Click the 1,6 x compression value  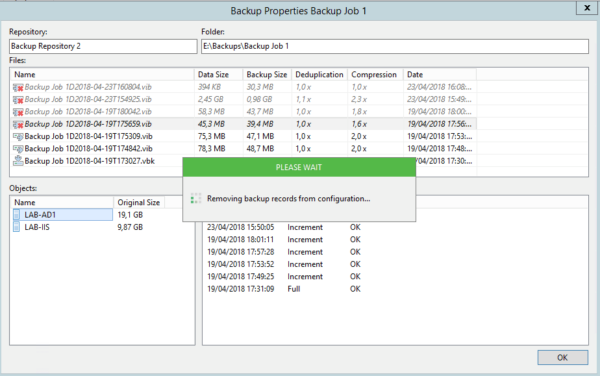pos(359,124)
